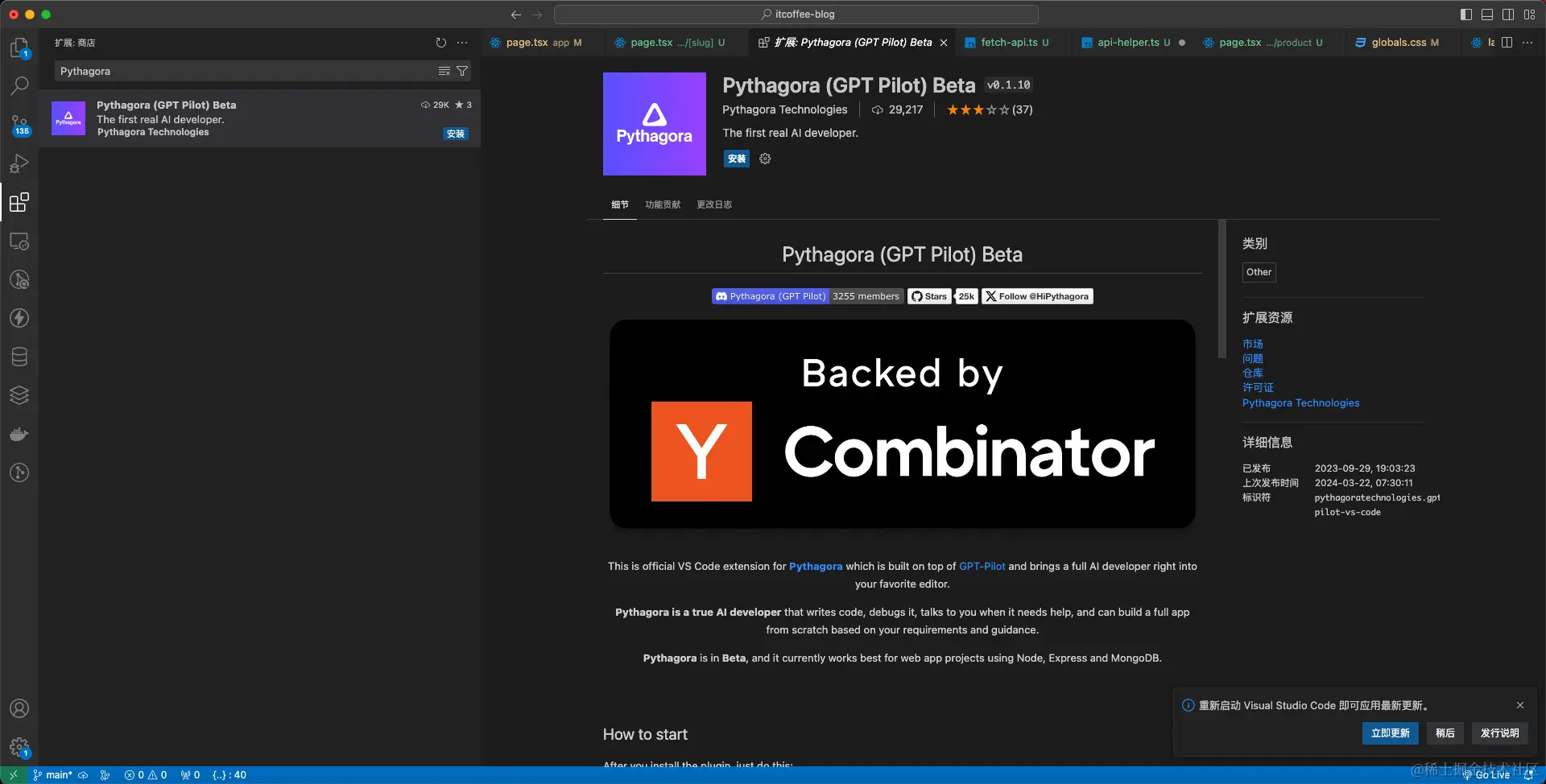Open the Remote Explorer view icon

(19, 241)
